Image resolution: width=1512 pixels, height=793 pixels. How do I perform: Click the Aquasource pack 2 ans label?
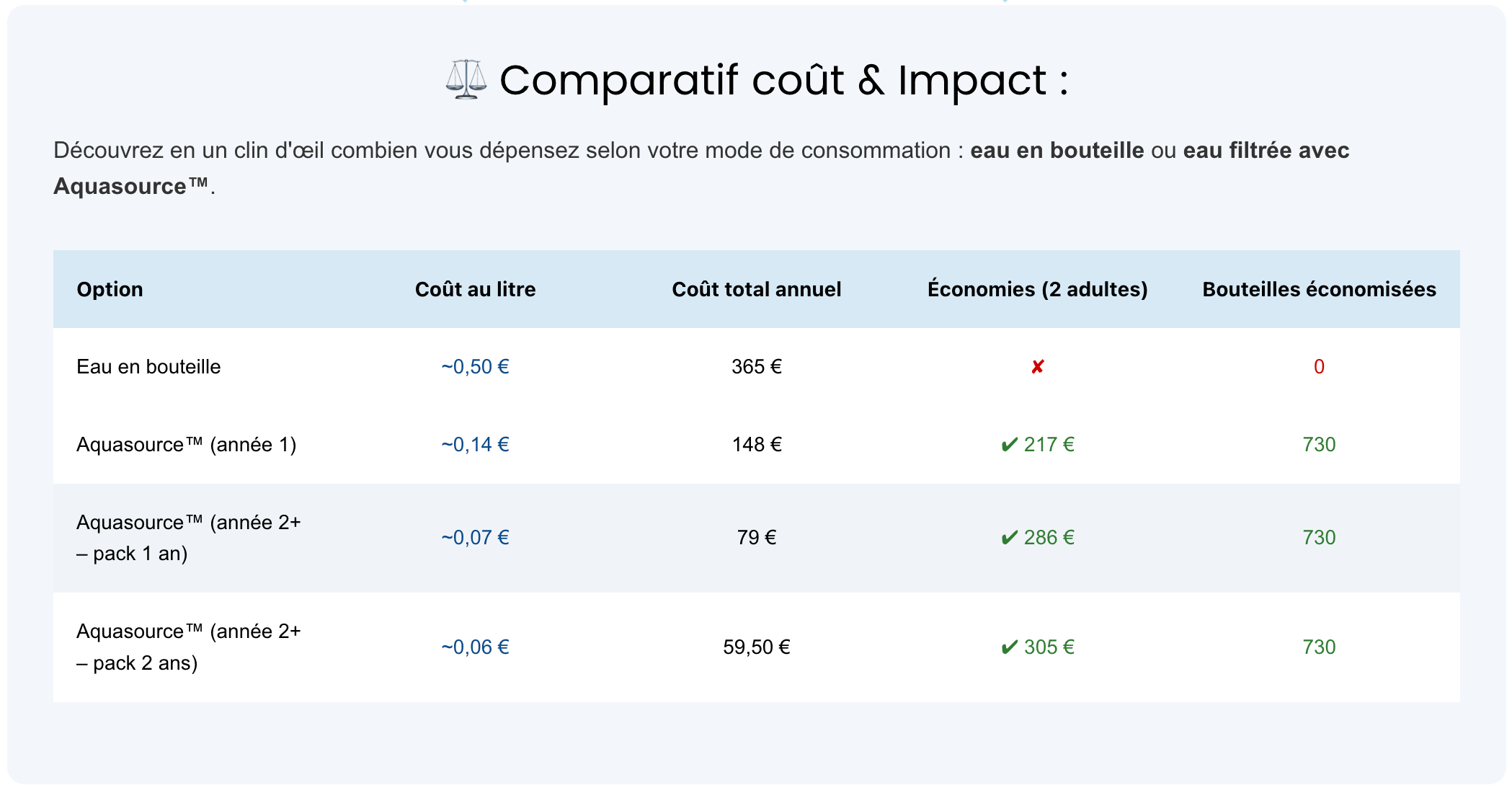[188, 647]
